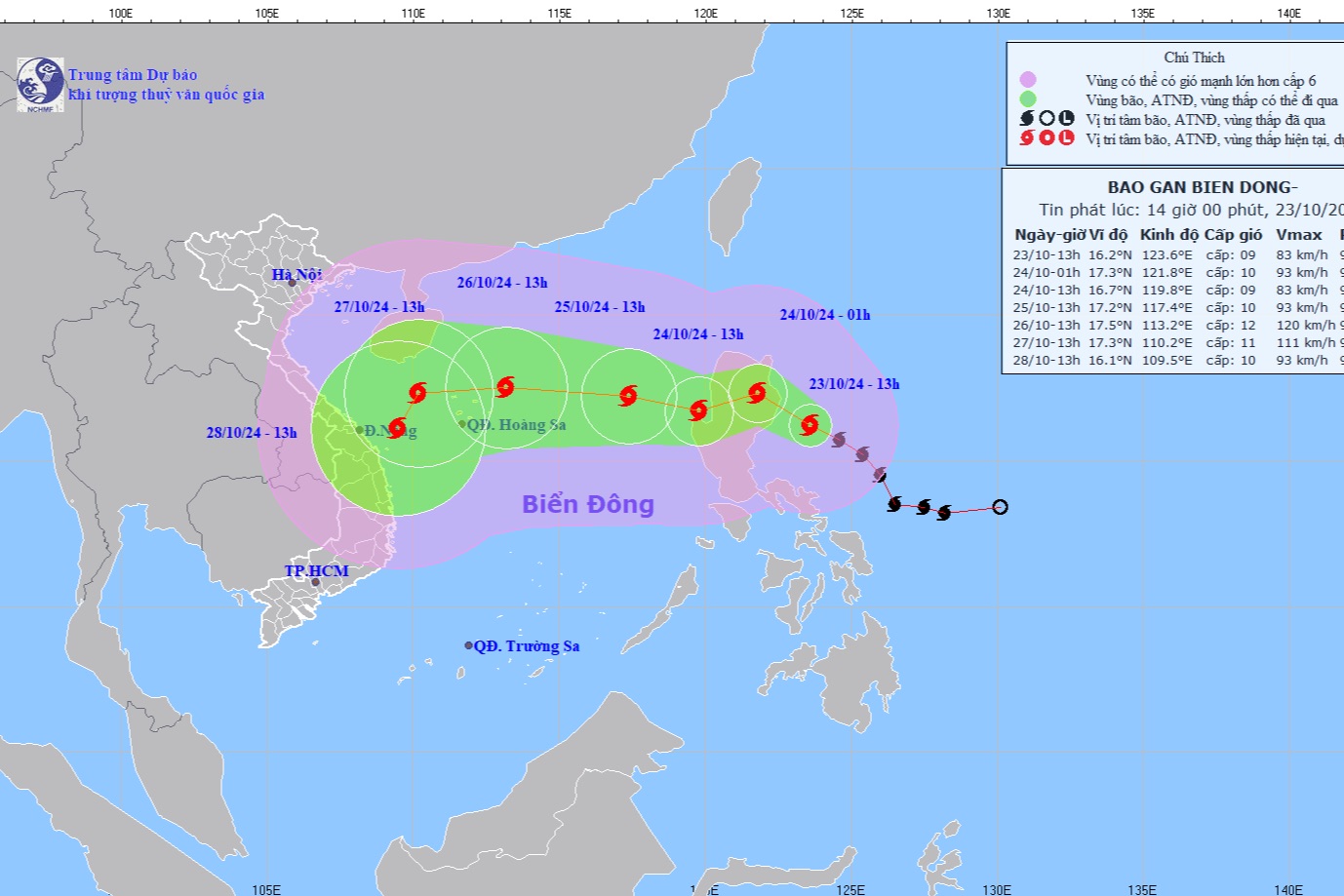The width and height of the screenshot is (1344, 896).
Task: Select the red storm symbol for 27/10/24 - 13h
Action: (417, 393)
